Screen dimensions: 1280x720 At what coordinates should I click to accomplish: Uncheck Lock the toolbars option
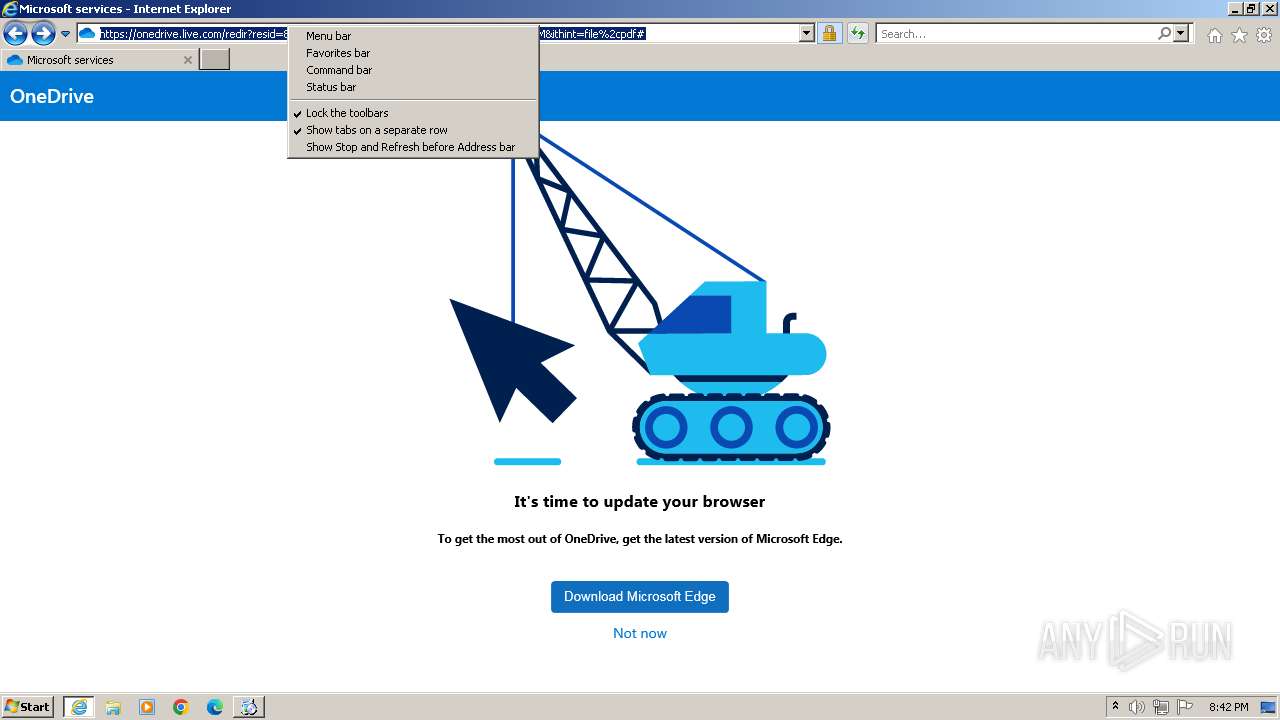pyautogui.click(x=413, y=113)
